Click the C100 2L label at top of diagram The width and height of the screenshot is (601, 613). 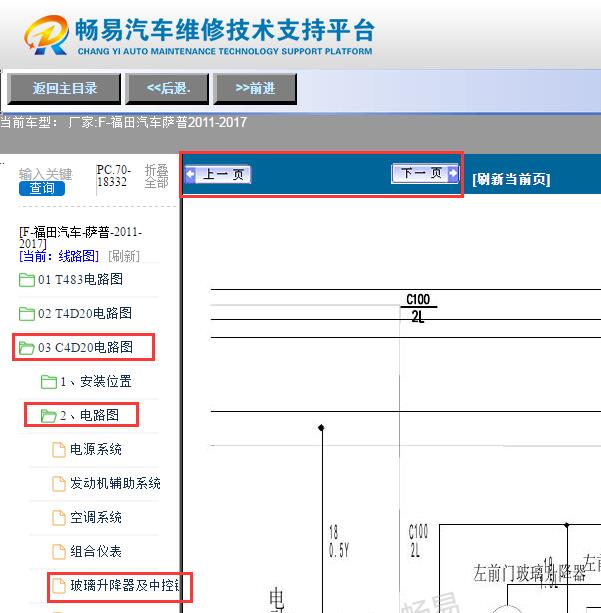pyautogui.click(x=418, y=308)
